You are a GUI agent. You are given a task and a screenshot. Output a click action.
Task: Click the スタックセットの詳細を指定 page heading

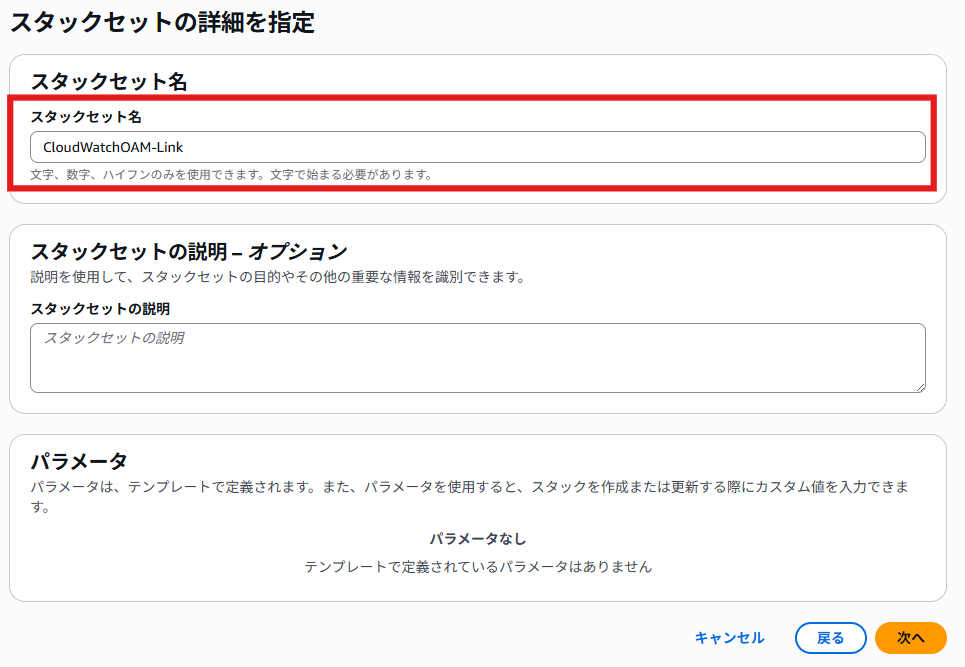click(162, 23)
